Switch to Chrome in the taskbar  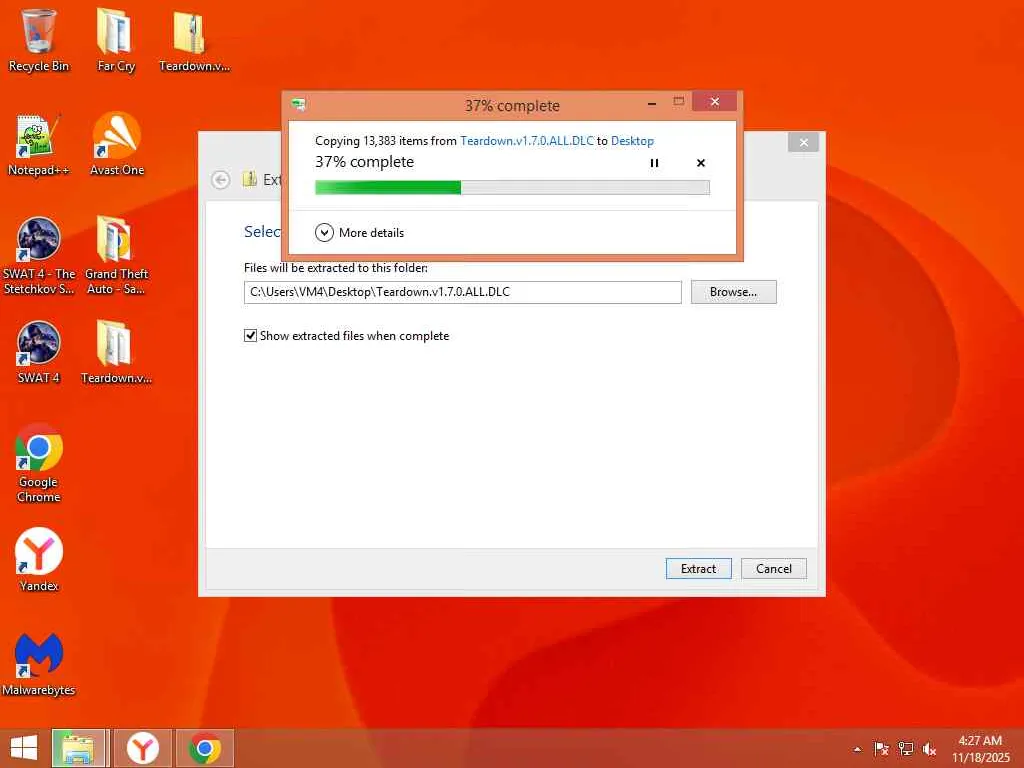[x=205, y=748]
